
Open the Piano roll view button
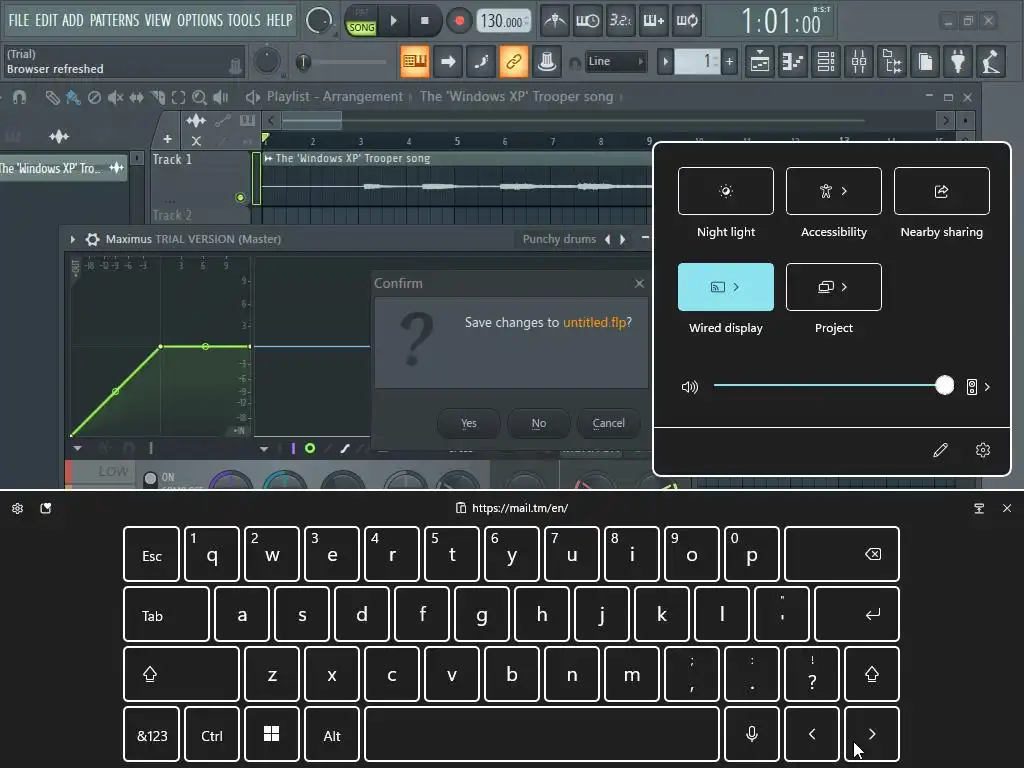[793, 61]
